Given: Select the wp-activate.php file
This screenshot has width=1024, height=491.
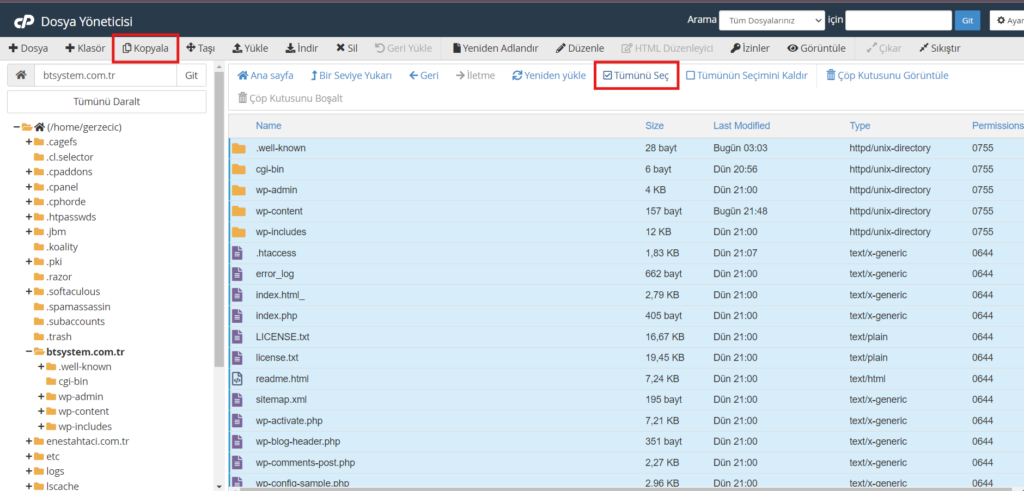Looking at the screenshot, I should coord(626,420).
